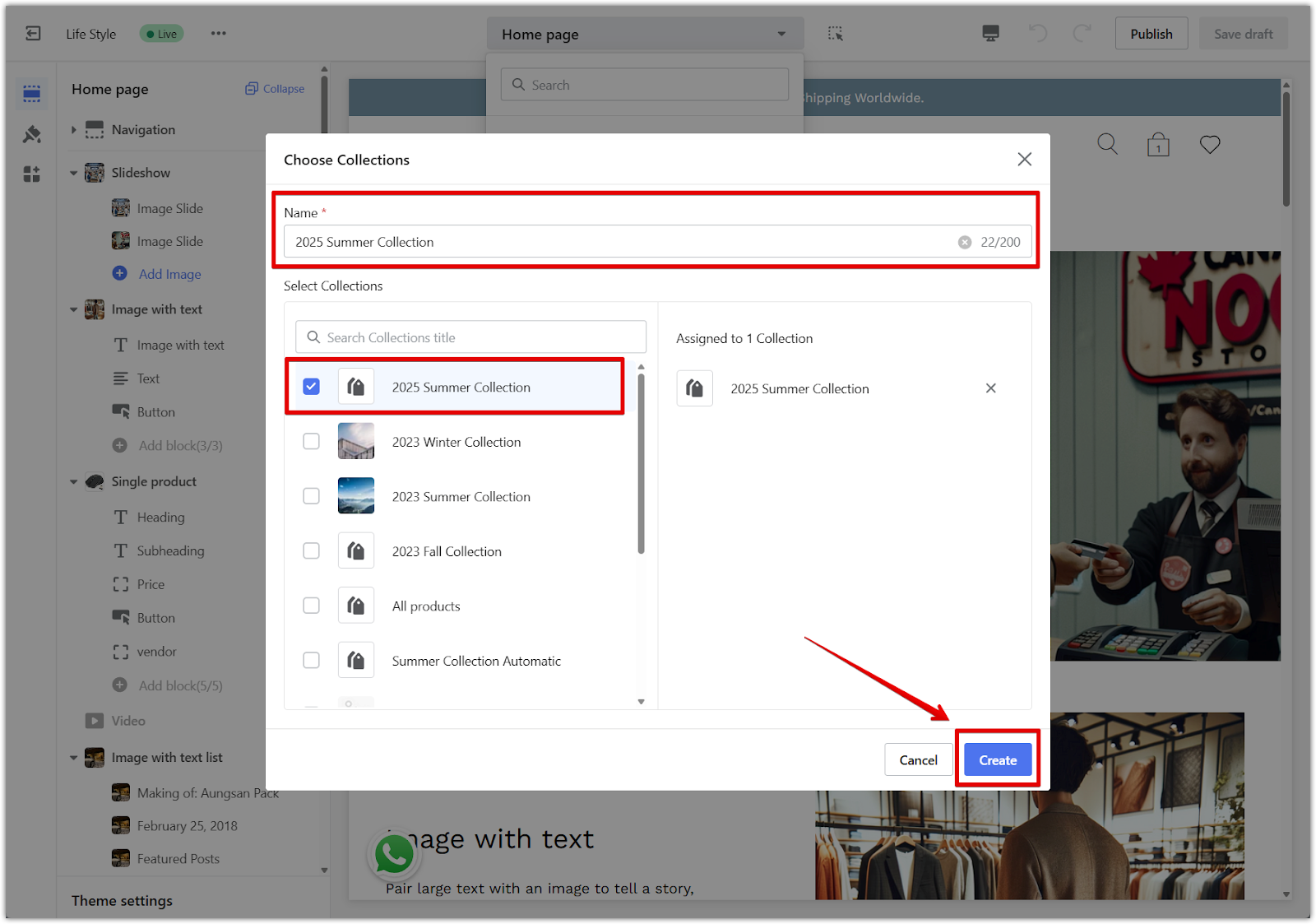Check the All products checkbox

[x=311, y=606]
